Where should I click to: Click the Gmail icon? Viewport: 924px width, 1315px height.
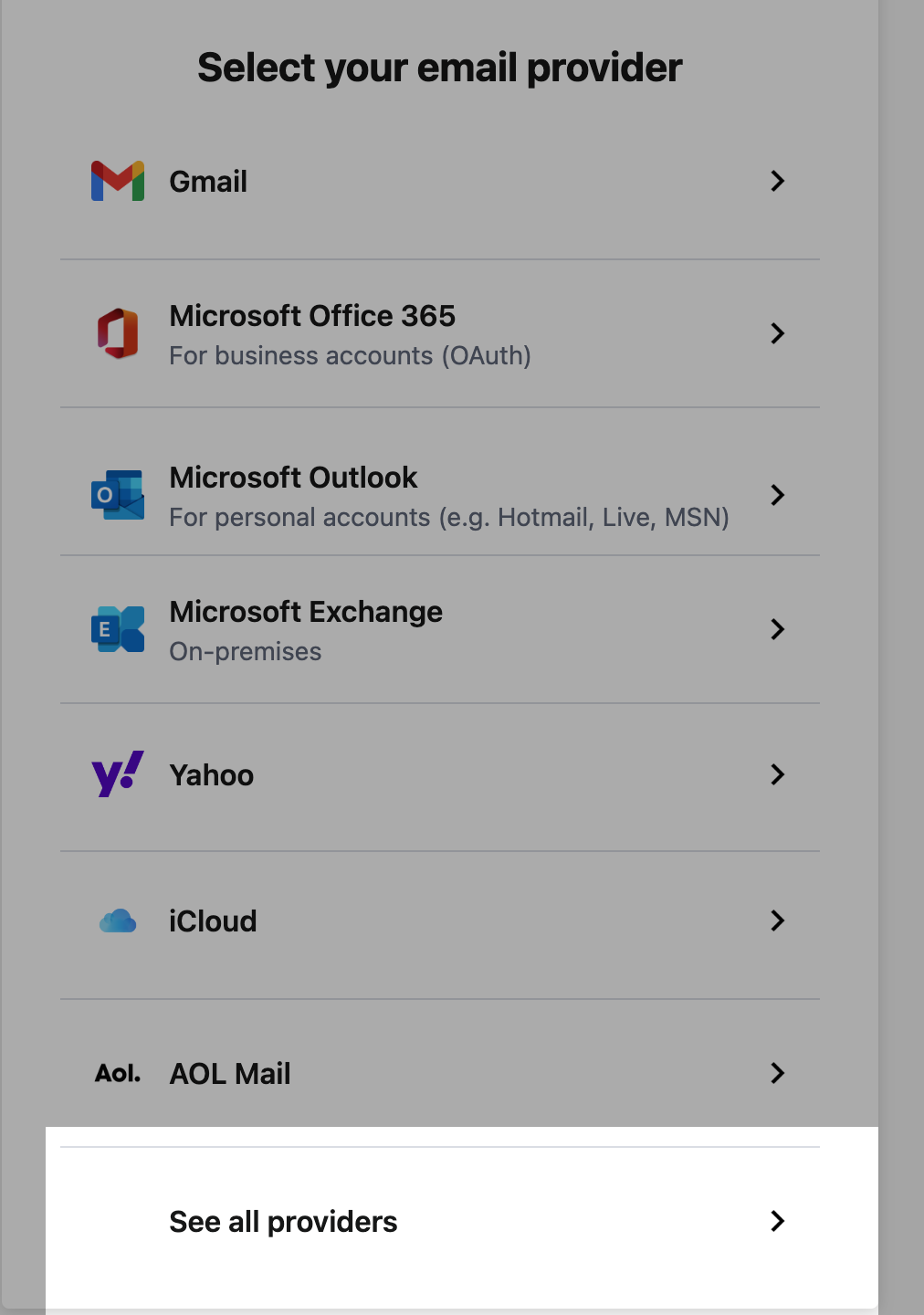(x=117, y=181)
